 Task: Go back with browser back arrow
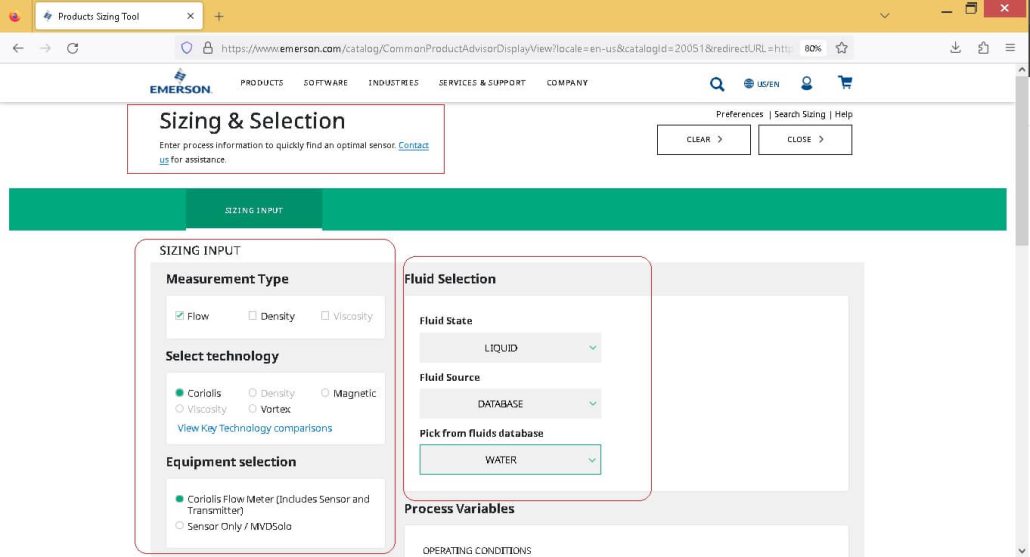click(x=18, y=48)
